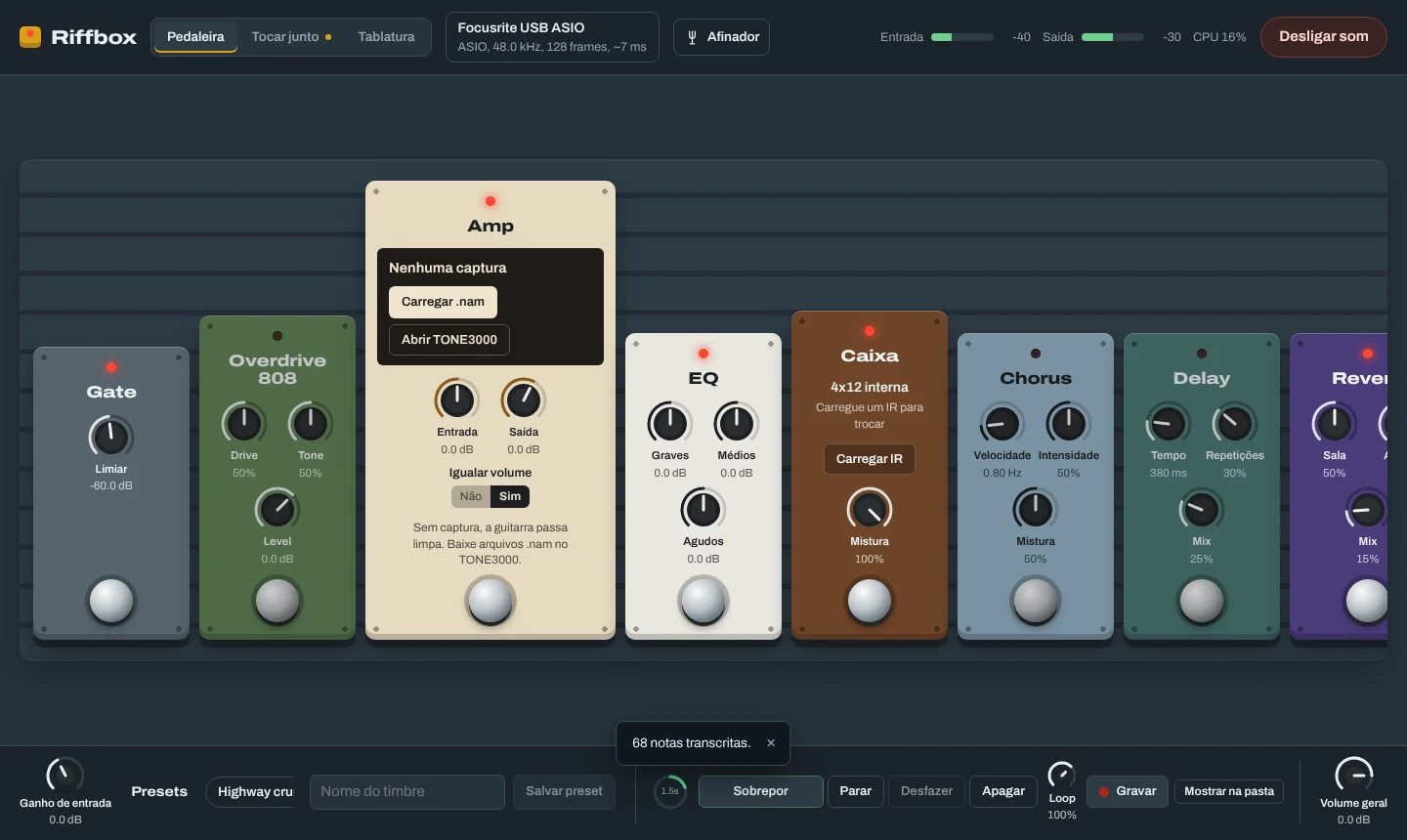Screen dimensions: 1407x840
Task: Click the Gate Limiar knob
Action: tap(111, 436)
